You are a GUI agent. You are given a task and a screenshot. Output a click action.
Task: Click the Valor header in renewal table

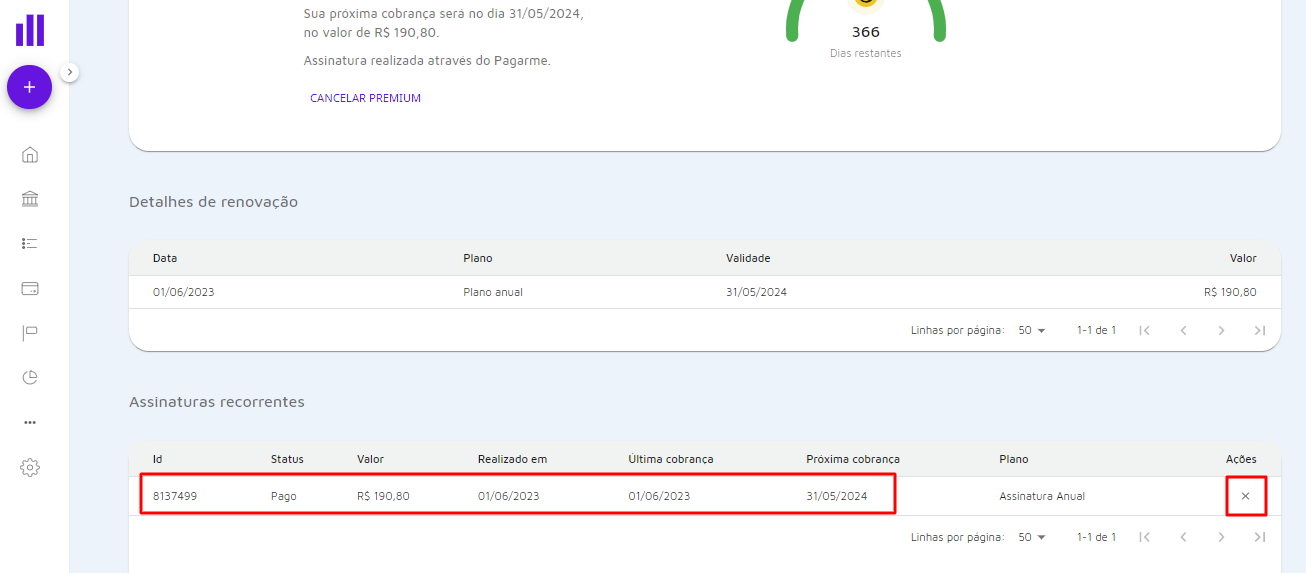point(1243,258)
